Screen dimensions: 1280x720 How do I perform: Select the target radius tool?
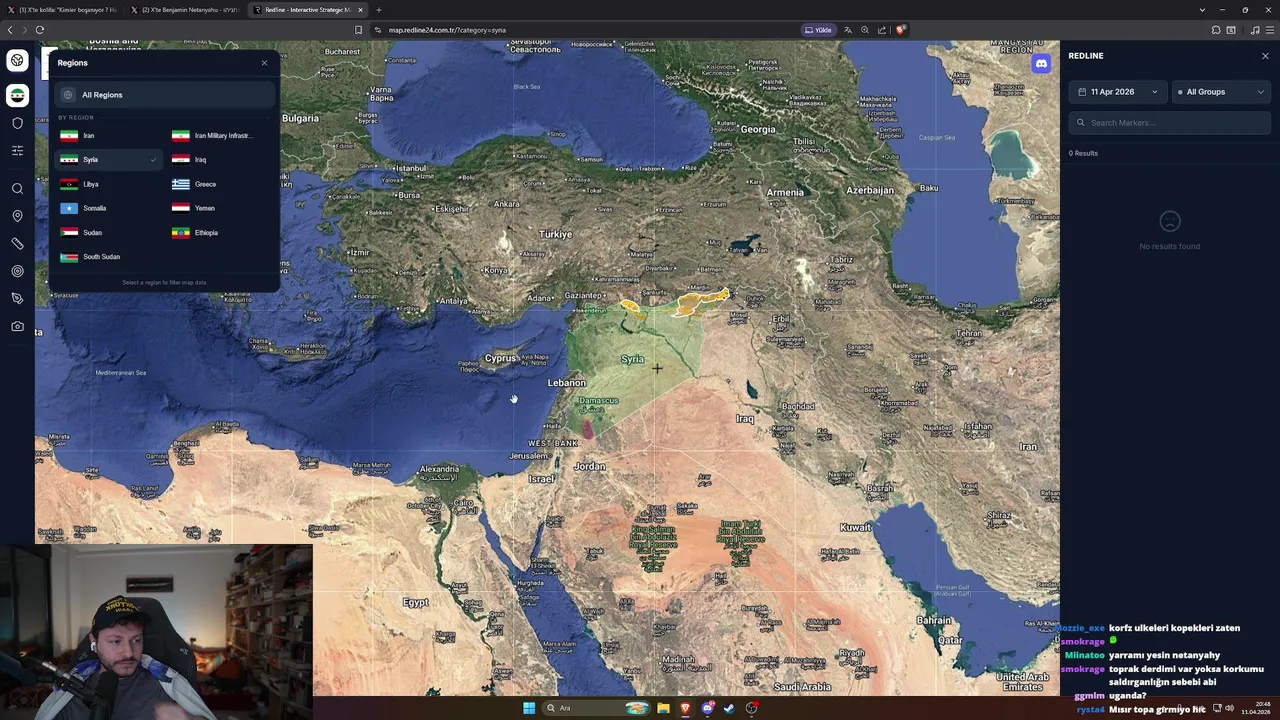click(17, 271)
